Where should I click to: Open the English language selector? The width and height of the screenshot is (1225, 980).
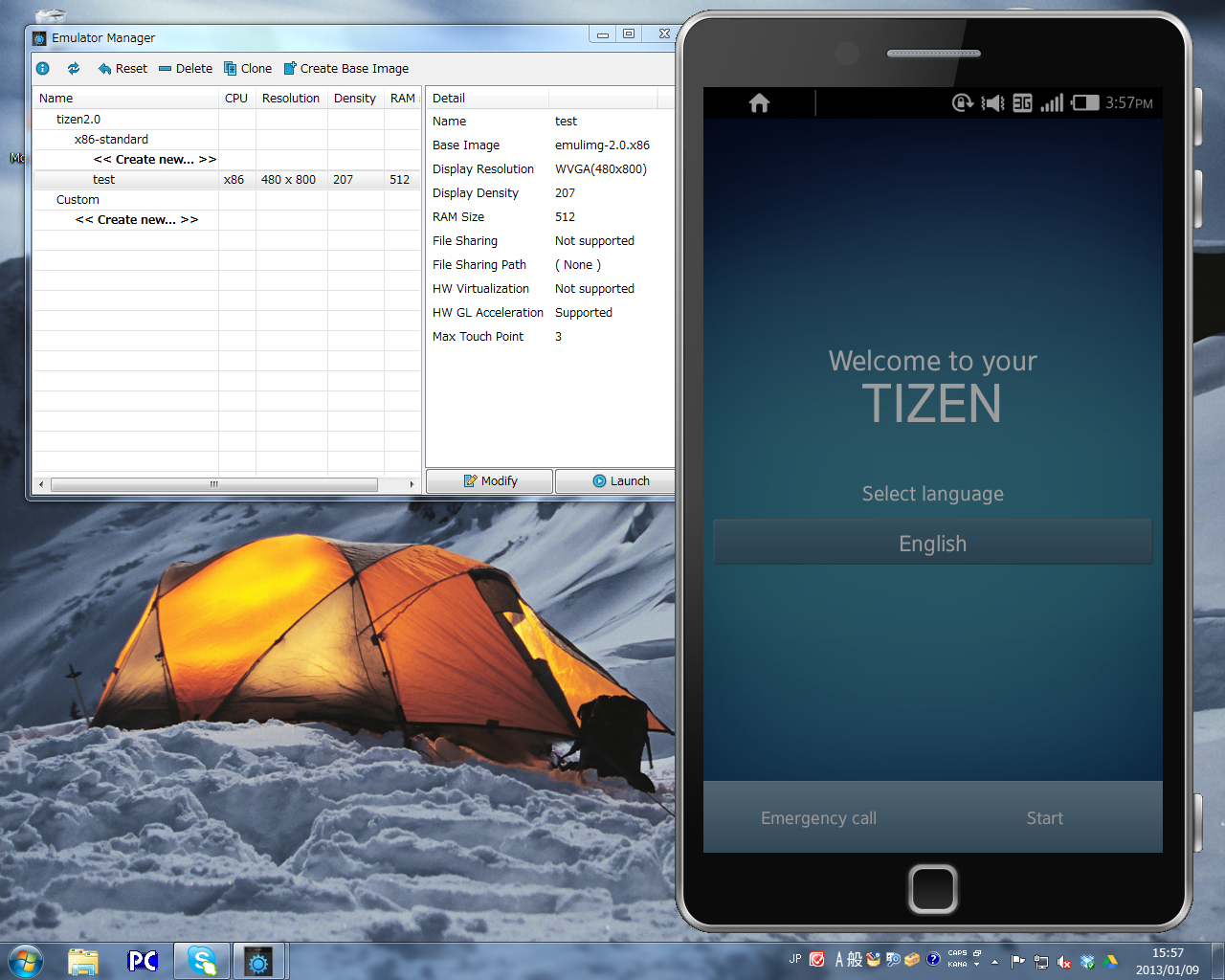pos(933,543)
